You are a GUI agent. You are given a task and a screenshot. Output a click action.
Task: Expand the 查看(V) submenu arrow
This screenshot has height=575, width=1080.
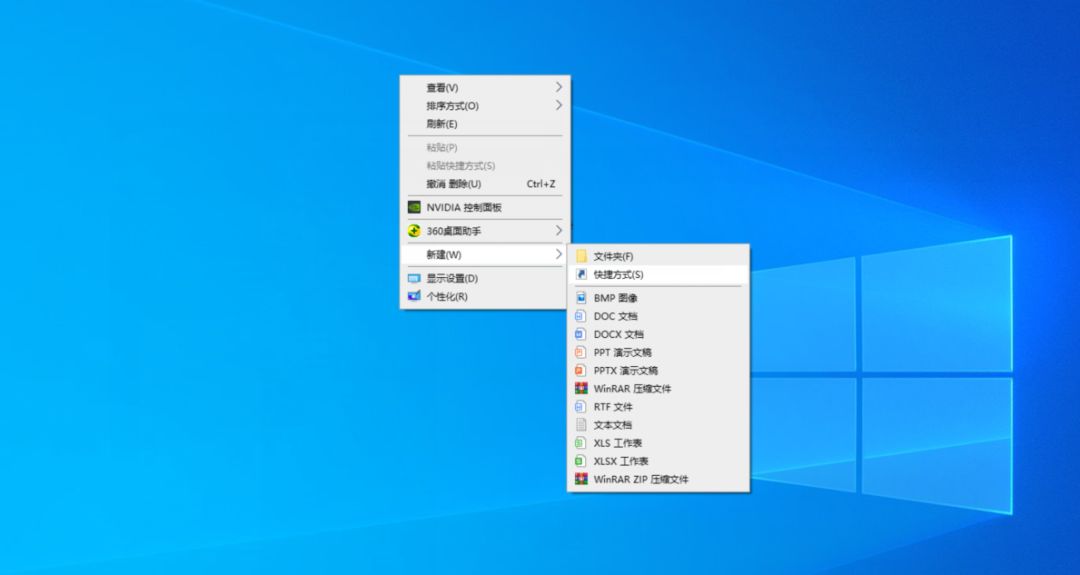(559, 88)
